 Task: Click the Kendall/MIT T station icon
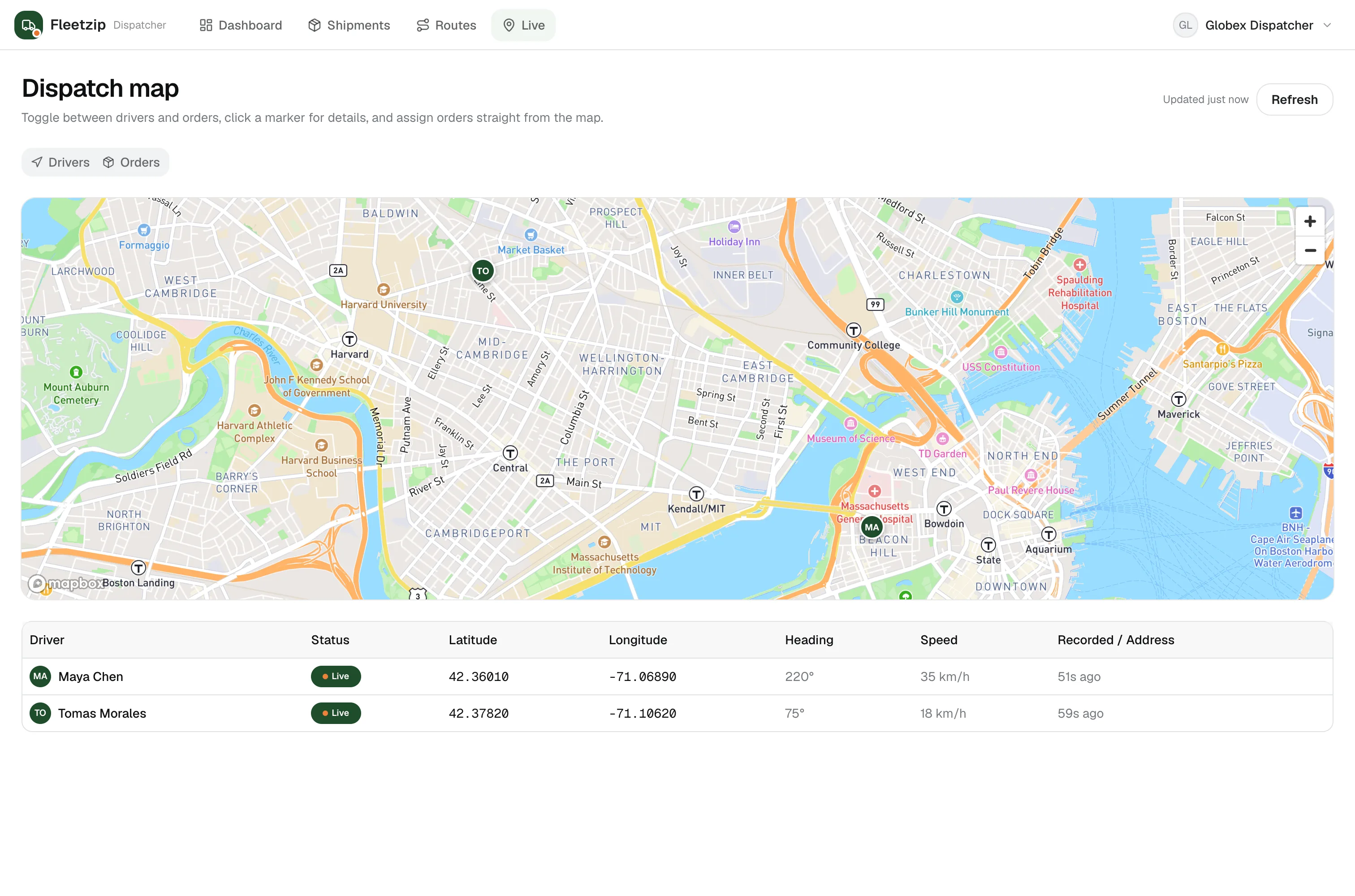point(696,494)
